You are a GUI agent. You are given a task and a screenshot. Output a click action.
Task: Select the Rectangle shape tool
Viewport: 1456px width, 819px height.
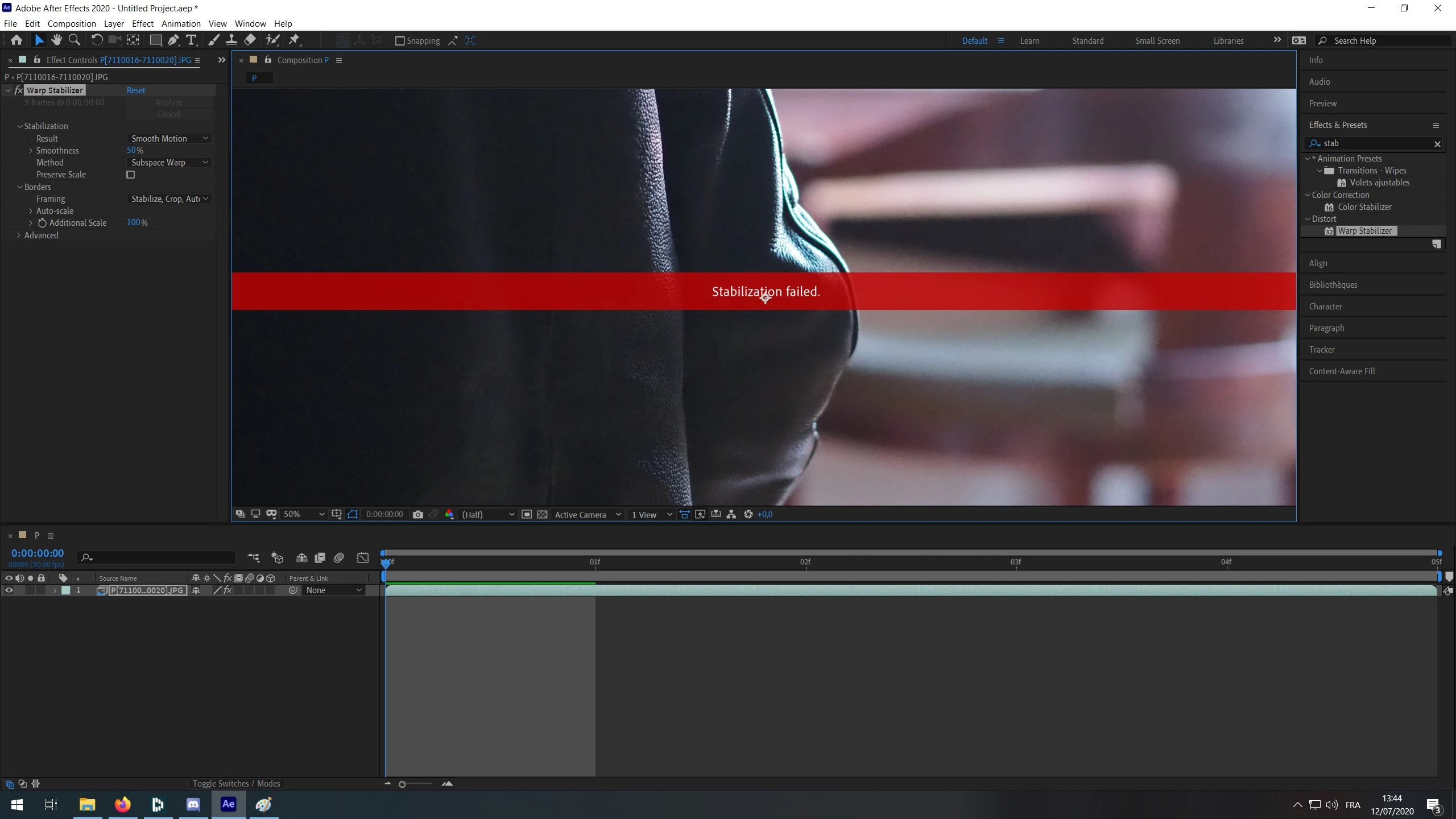pos(155,40)
